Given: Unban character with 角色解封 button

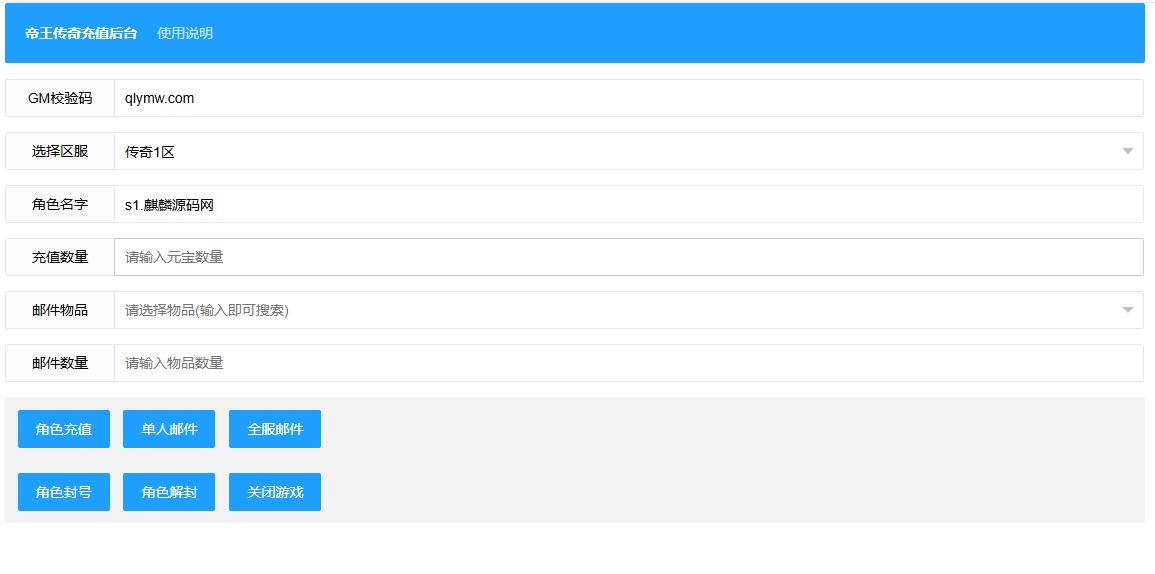Looking at the screenshot, I should [x=169, y=492].
